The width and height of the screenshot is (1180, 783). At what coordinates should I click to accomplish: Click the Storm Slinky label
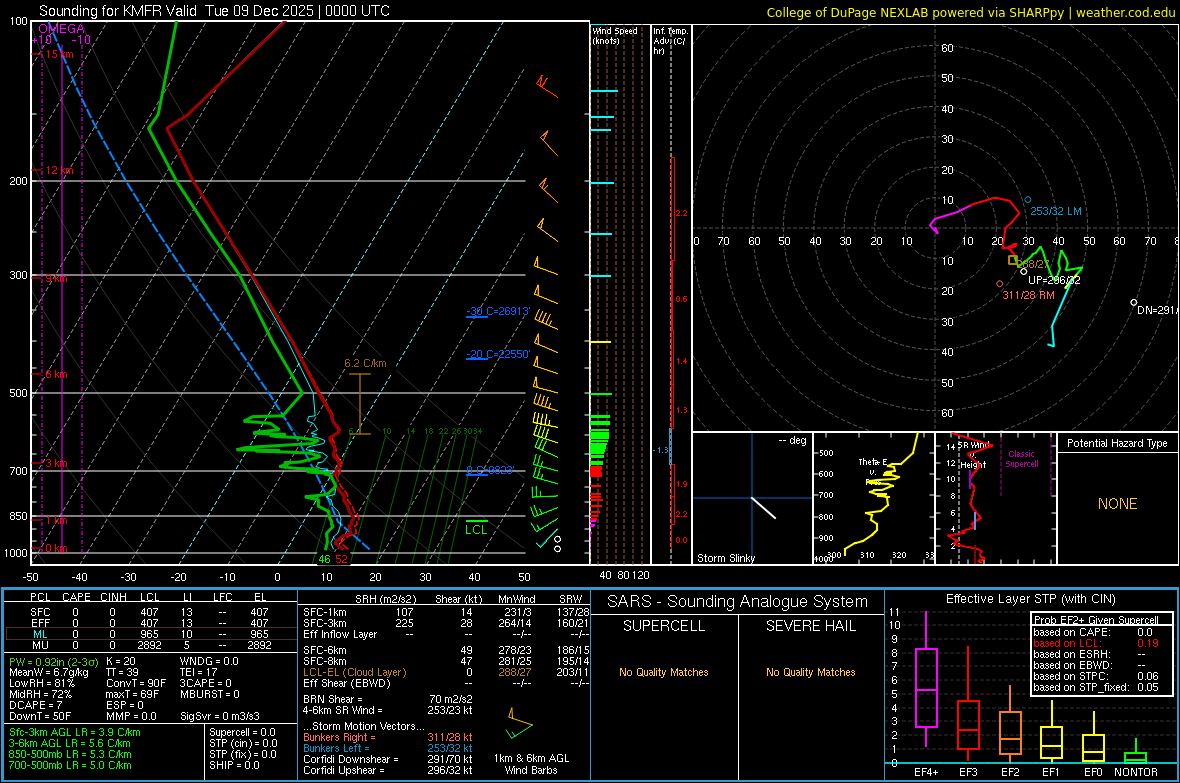[725, 558]
